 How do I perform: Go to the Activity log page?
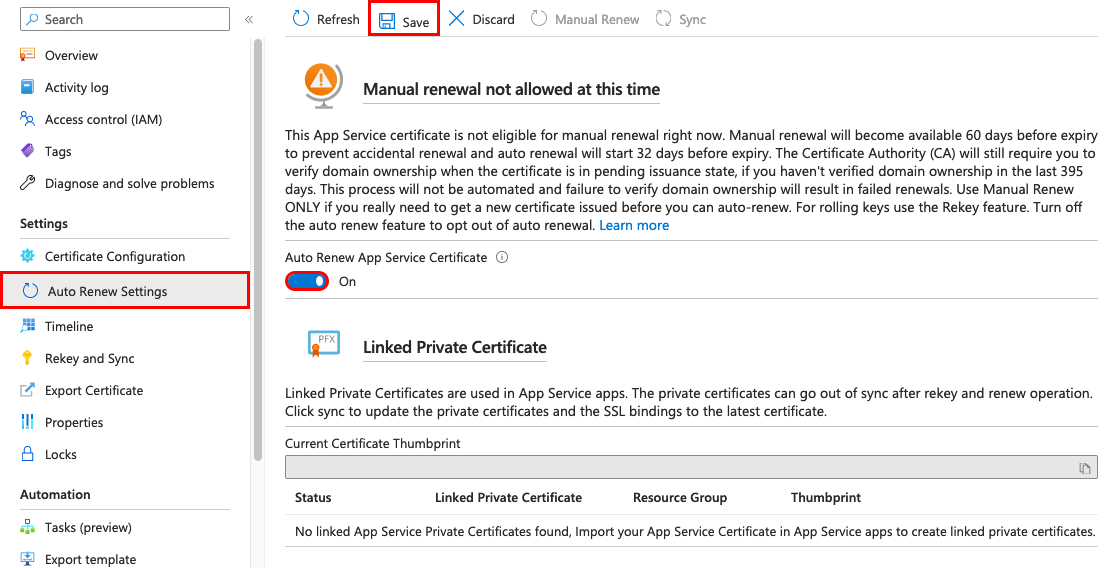76,88
